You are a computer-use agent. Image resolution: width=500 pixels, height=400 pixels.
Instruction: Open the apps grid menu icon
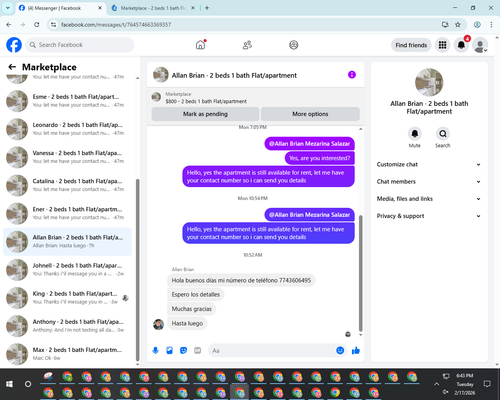point(442,45)
